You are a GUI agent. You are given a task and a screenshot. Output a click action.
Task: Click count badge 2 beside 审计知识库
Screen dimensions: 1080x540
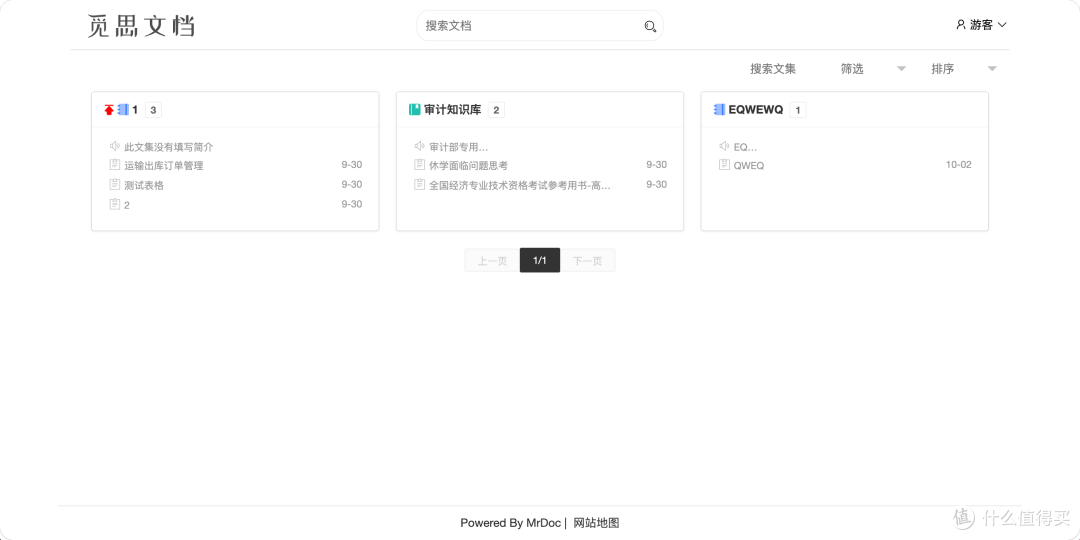(496, 110)
